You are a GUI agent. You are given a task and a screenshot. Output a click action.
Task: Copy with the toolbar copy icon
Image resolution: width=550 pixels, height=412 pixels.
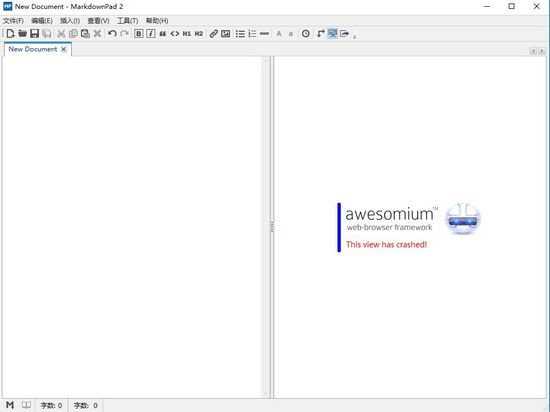73,34
